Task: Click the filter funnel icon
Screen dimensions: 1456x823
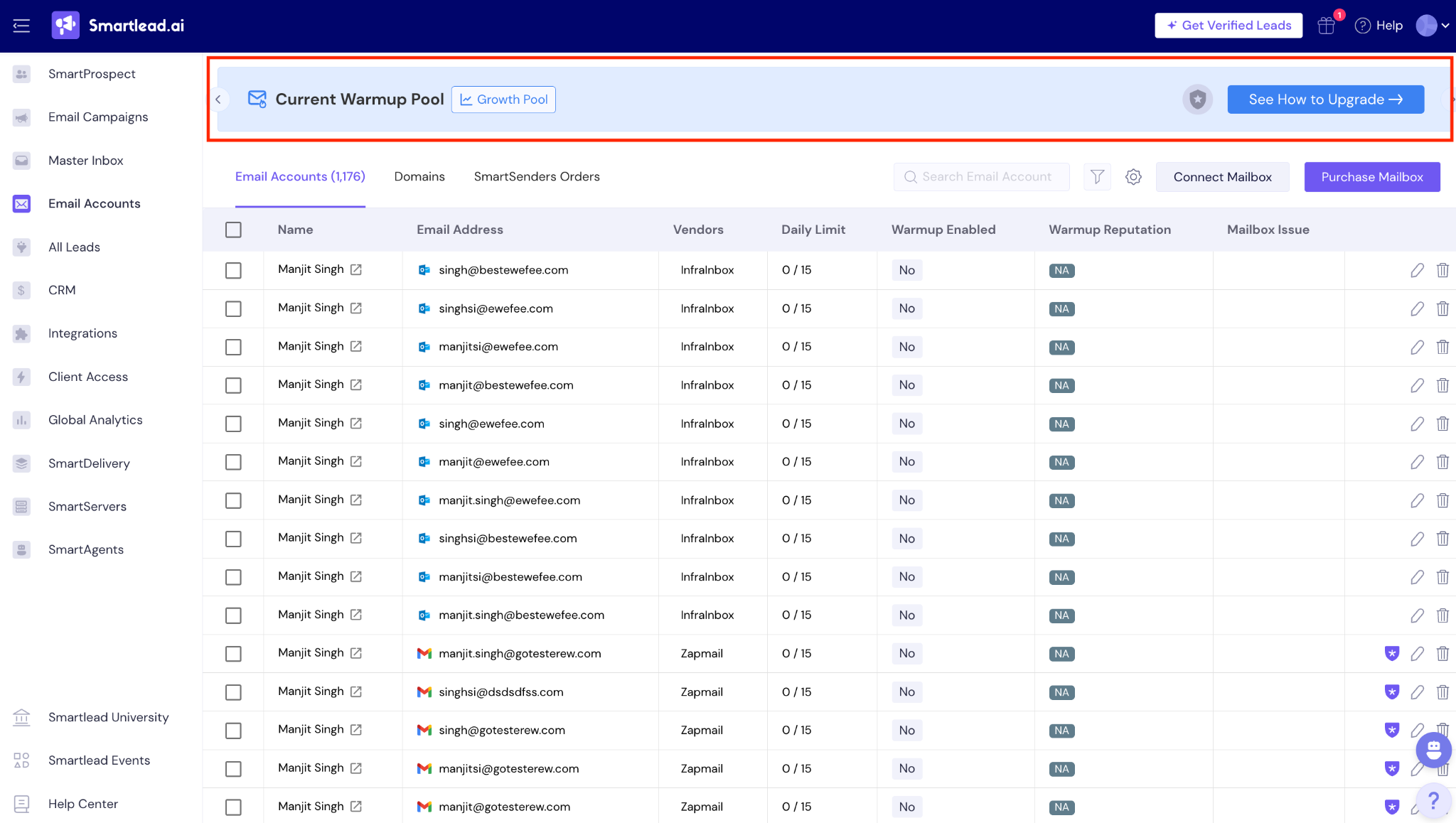Action: click(x=1097, y=176)
